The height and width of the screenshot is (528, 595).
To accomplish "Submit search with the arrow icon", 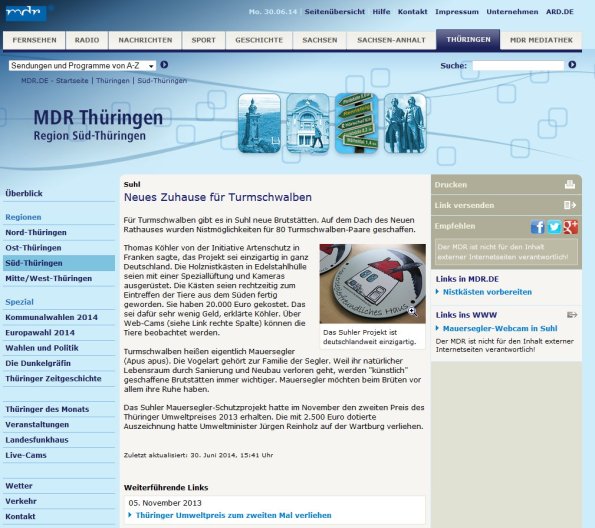I will coord(572,65).
